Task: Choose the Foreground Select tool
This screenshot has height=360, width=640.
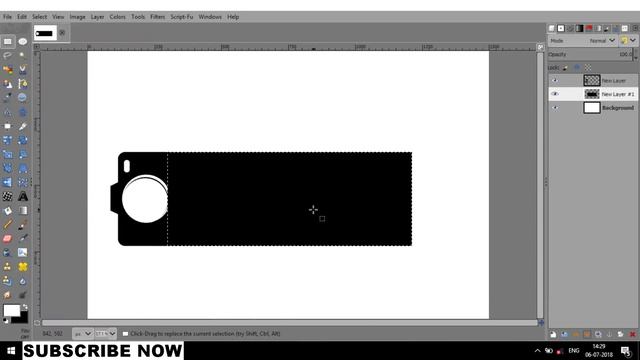Action: click(x=7, y=84)
